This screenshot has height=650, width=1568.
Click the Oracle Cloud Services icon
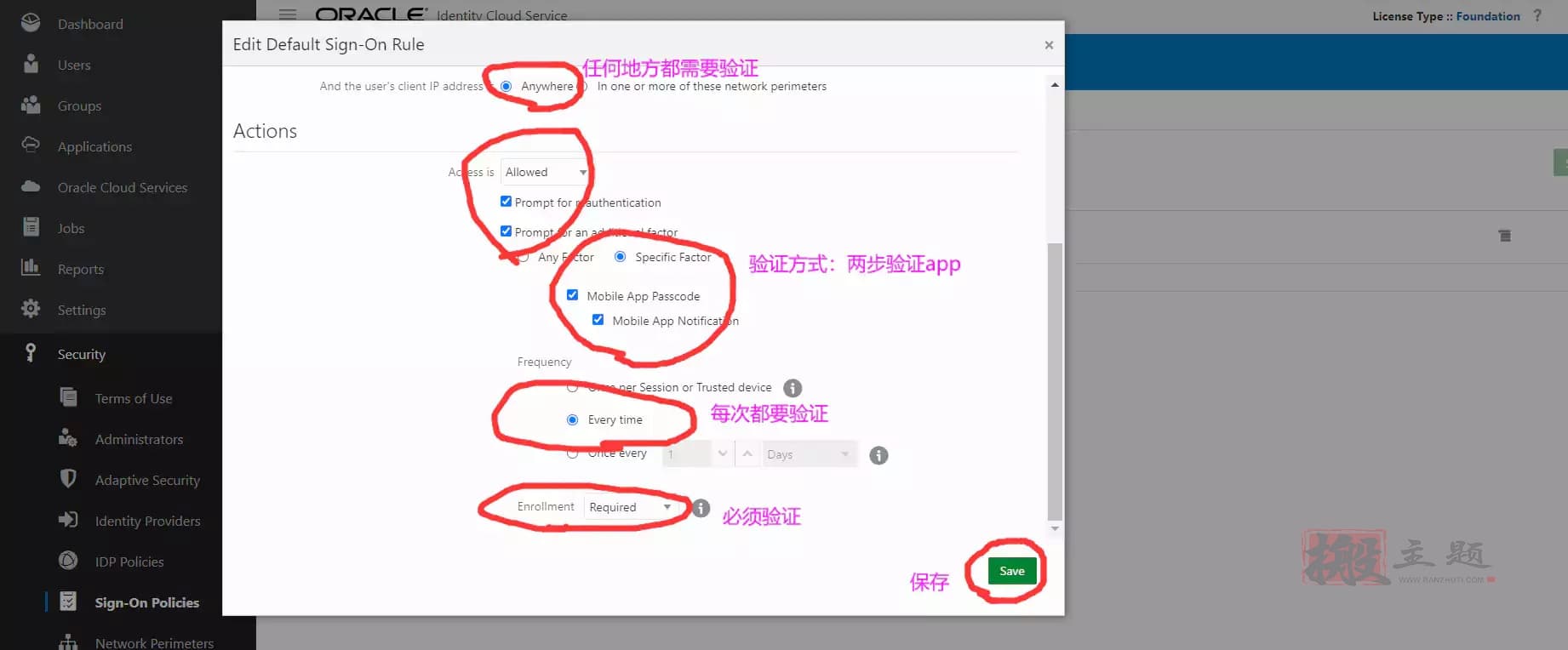coord(31,185)
